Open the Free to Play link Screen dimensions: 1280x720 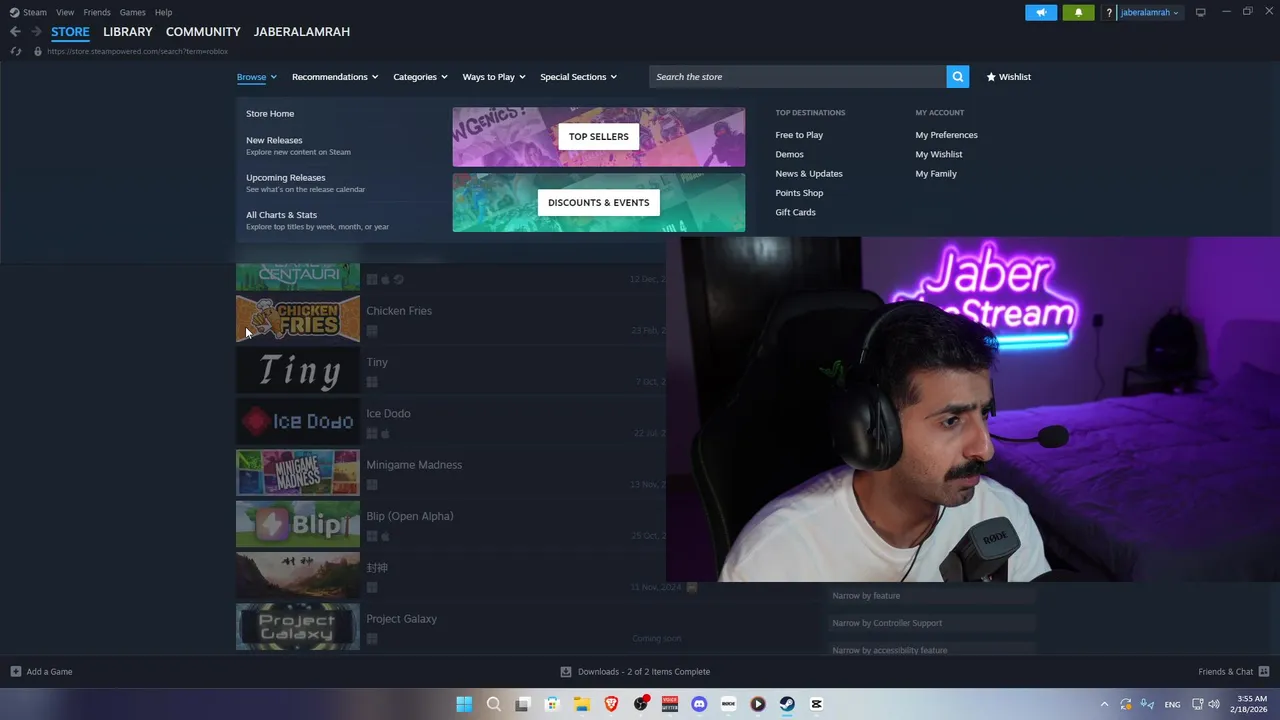(x=799, y=135)
